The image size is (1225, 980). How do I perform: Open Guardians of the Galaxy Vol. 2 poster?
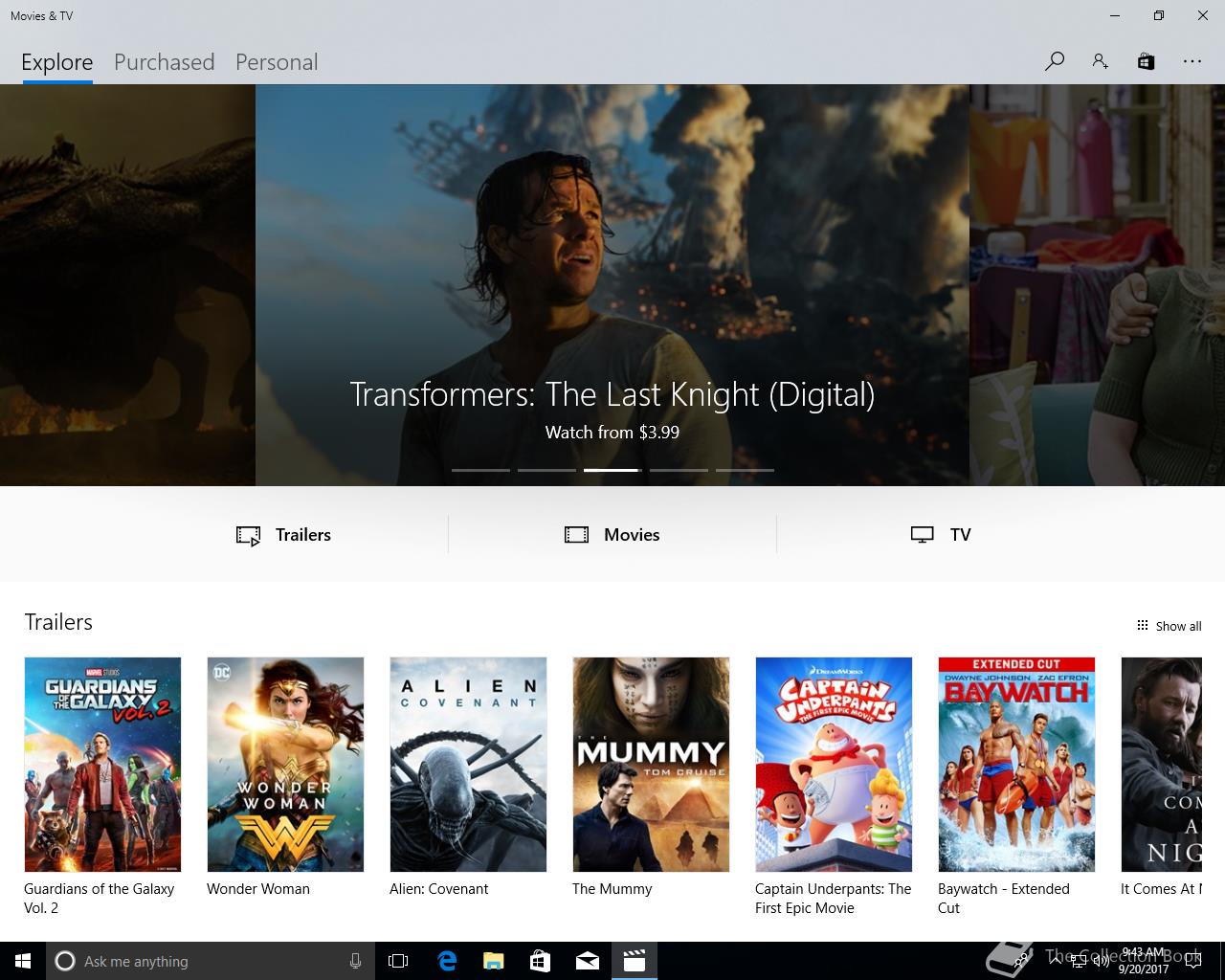pos(102,765)
